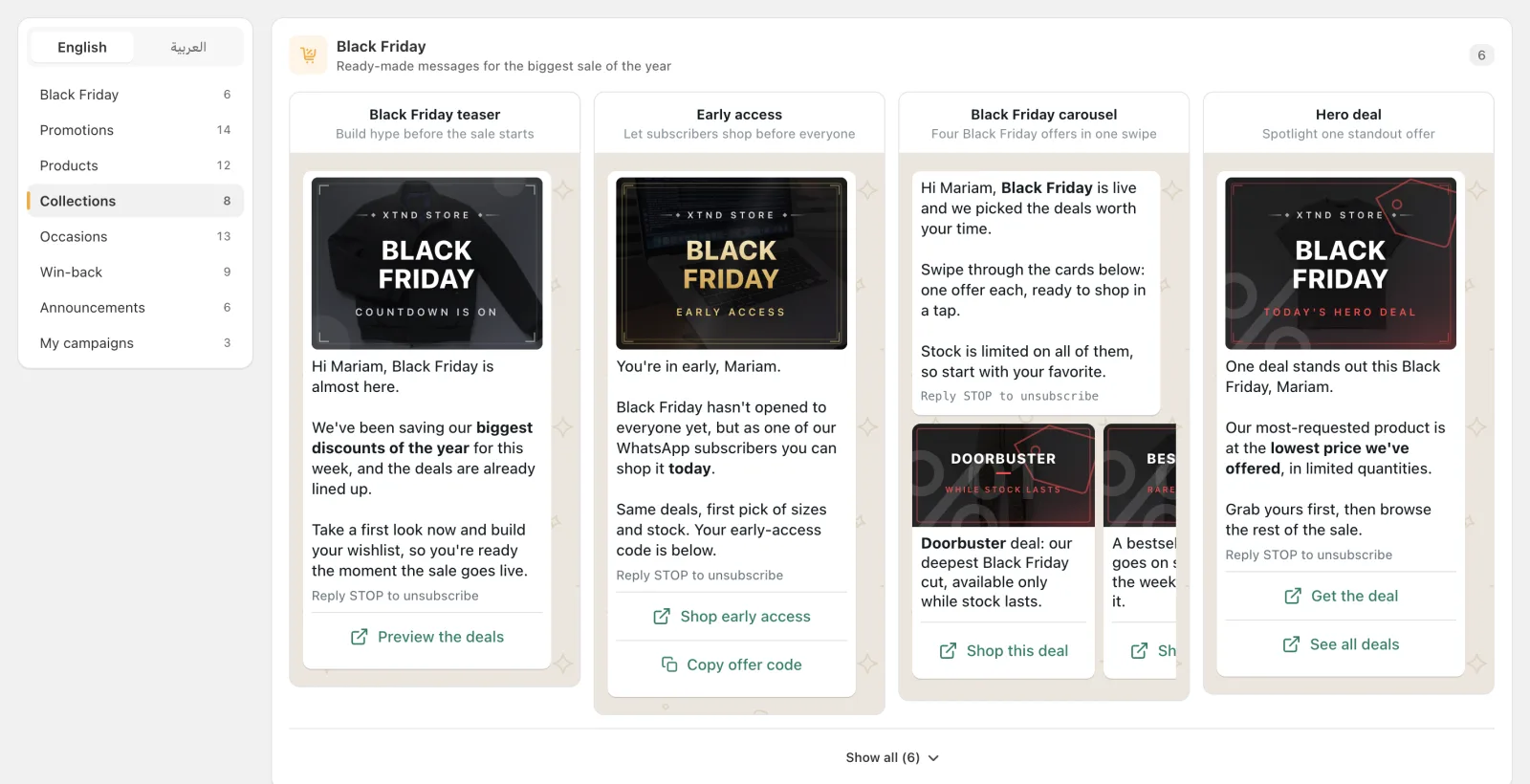Click the partially visible bestseller carousel card
This screenshot has height=784, width=1530.
coord(1140,551)
